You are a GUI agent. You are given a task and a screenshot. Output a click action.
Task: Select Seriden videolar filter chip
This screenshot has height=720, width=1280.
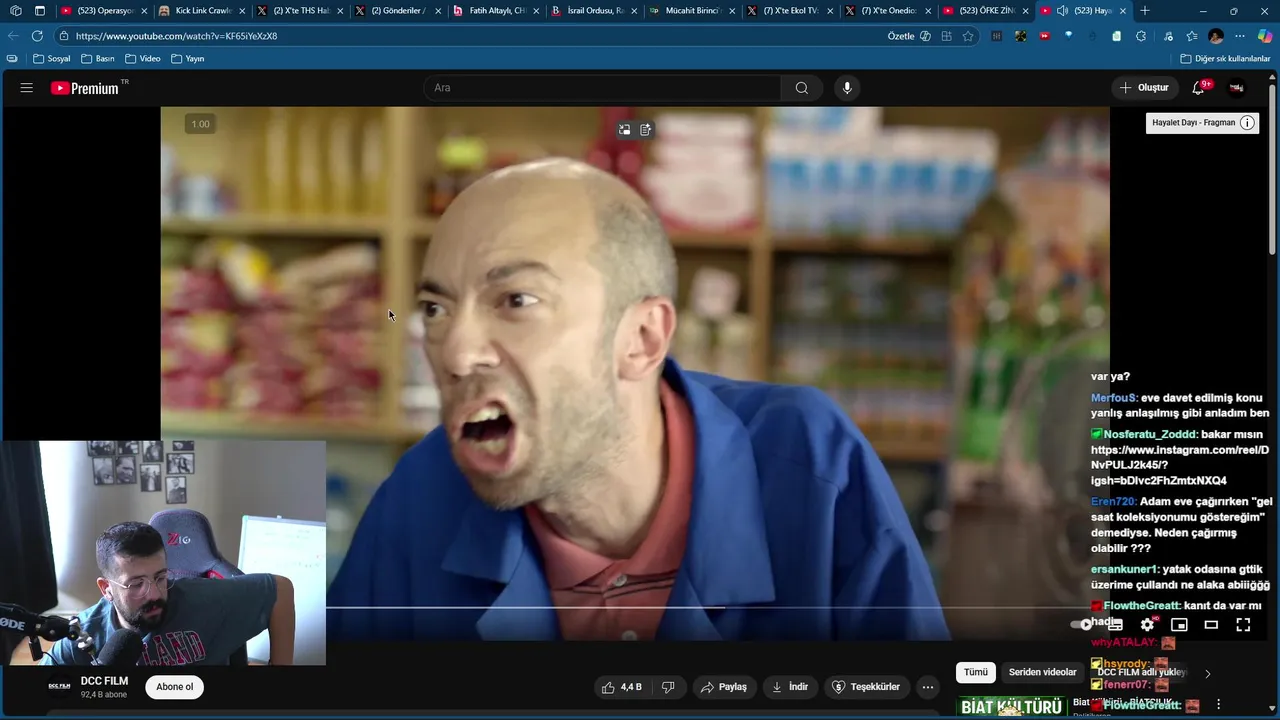tap(1043, 672)
